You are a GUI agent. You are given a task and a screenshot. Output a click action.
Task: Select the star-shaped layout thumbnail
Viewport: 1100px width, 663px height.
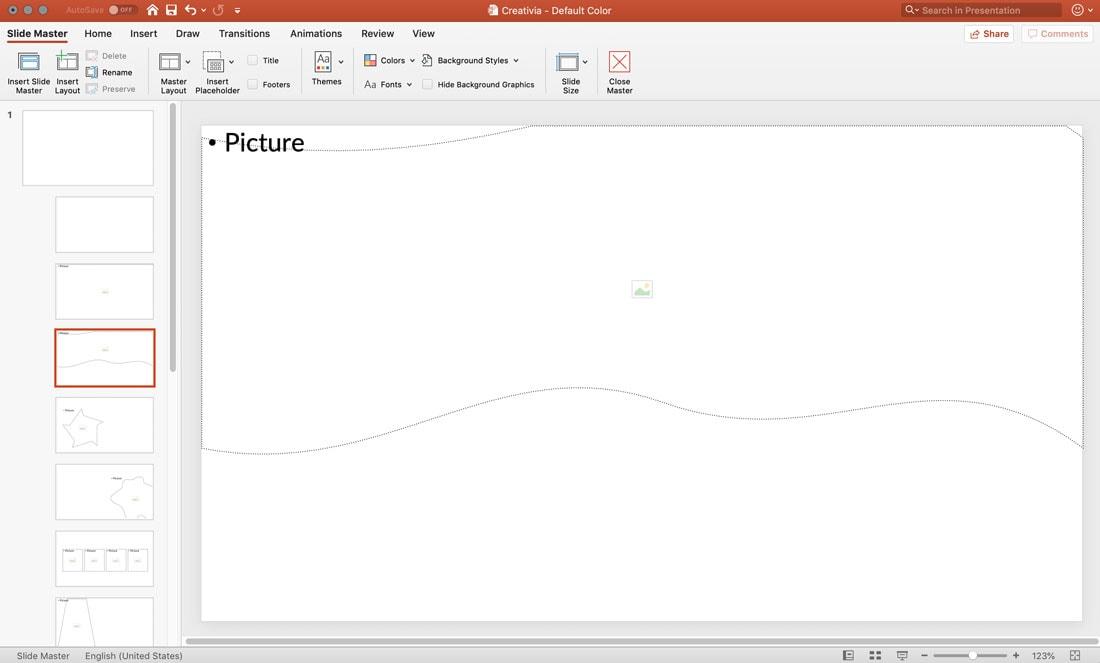click(104, 424)
